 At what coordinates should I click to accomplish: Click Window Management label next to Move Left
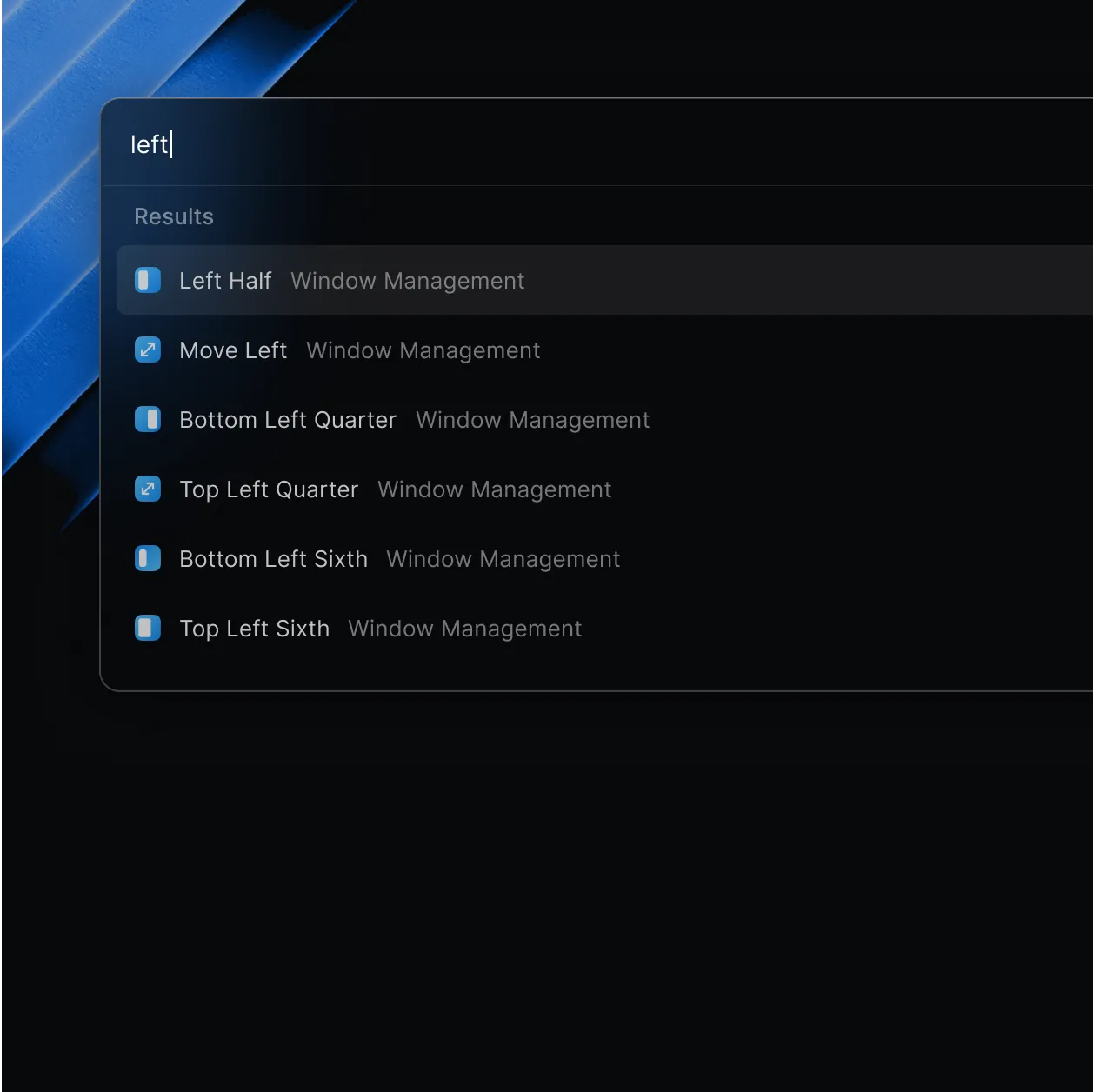pyautogui.click(x=423, y=350)
